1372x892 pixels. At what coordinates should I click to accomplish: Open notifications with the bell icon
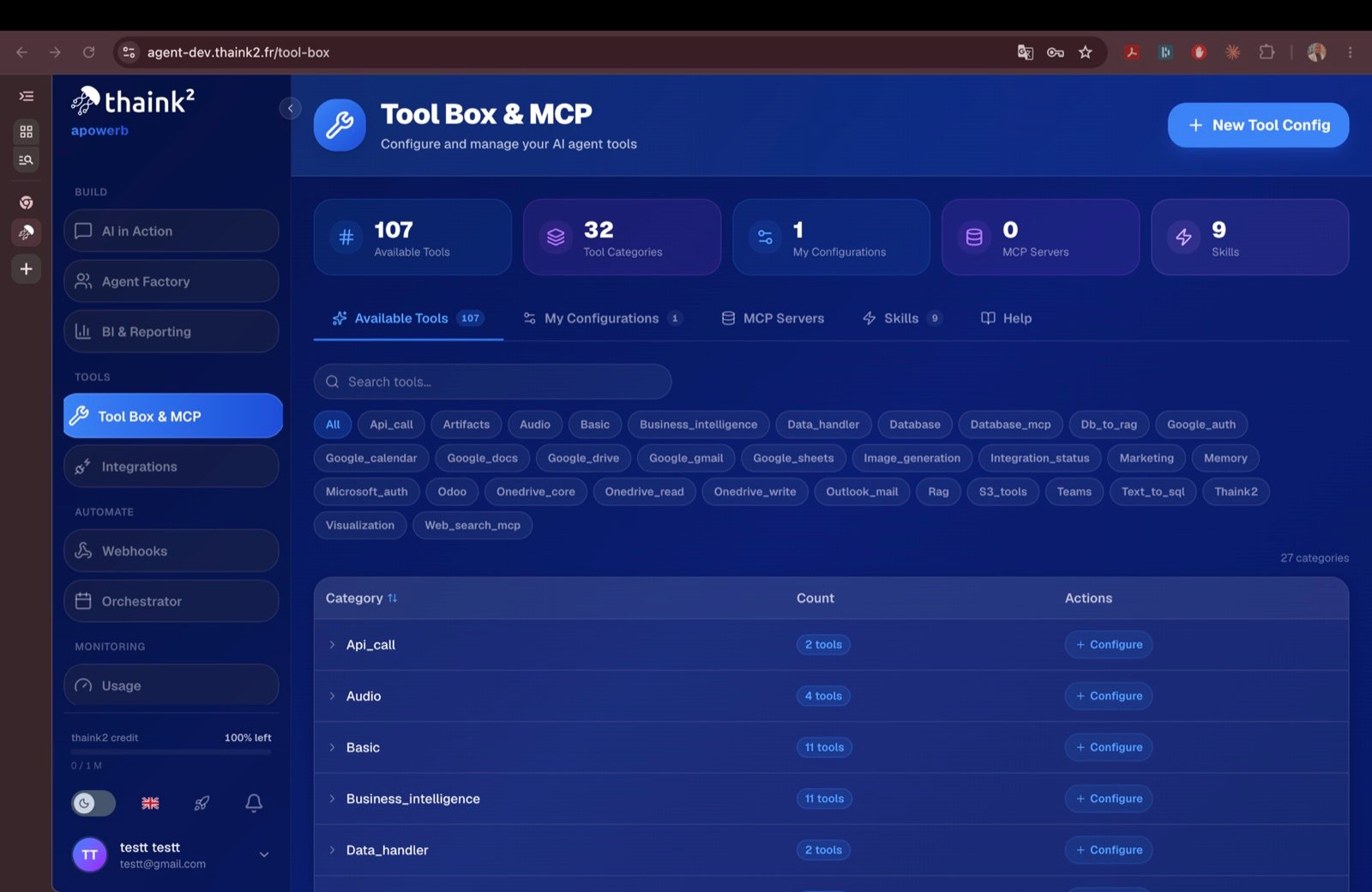254,804
